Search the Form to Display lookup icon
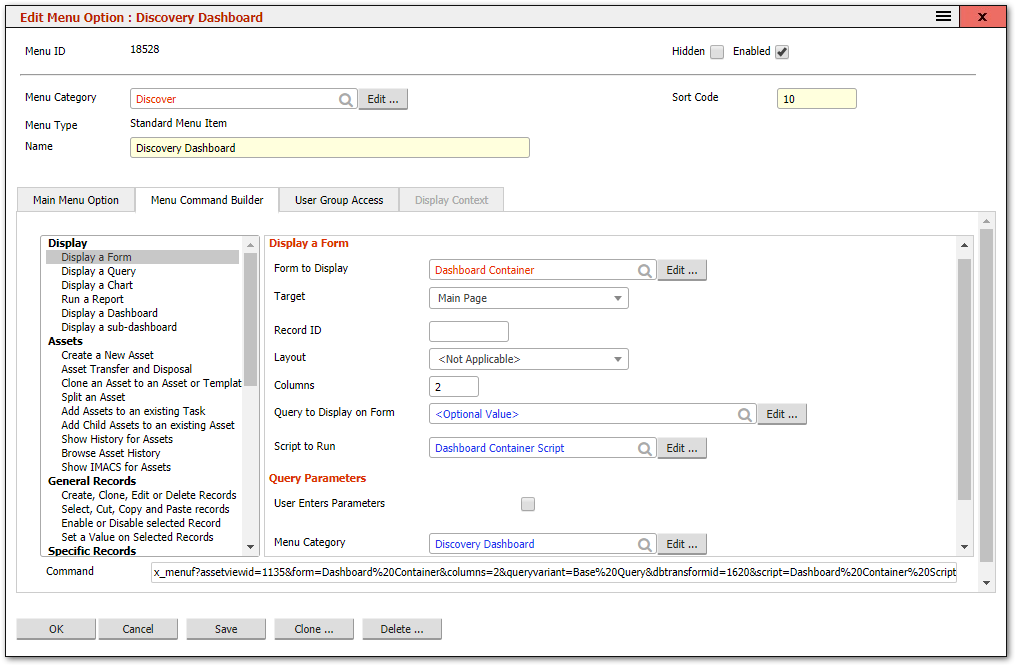 coord(645,269)
